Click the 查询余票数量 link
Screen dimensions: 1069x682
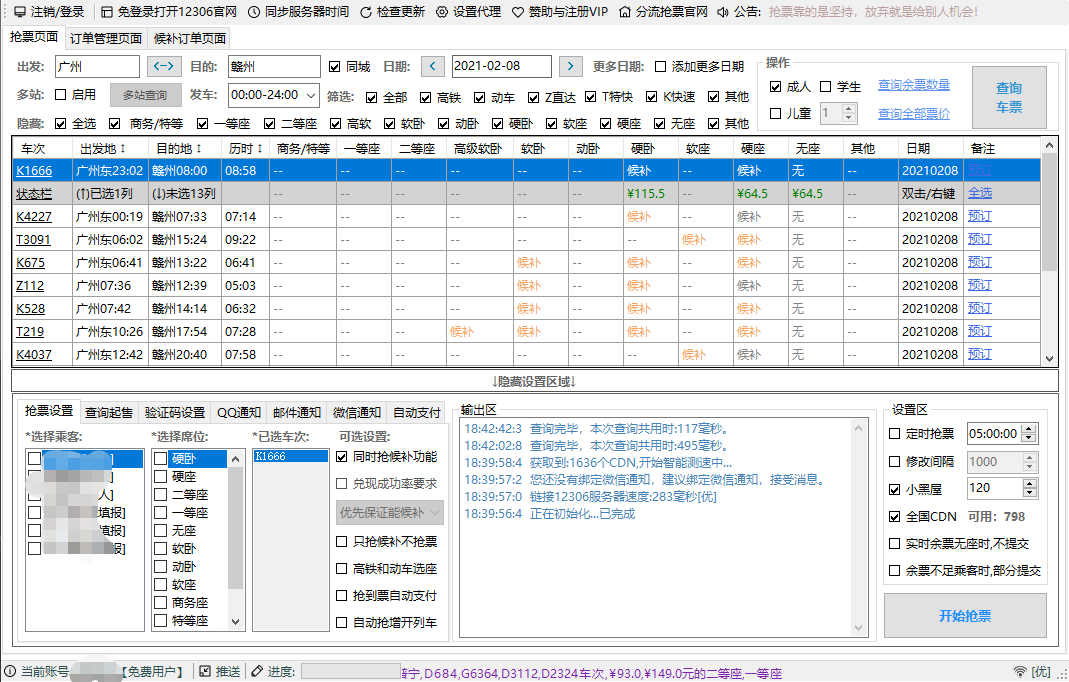pos(913,85)
